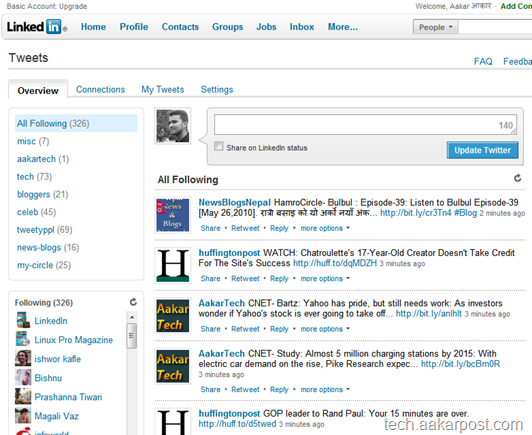Viewport: 532px width, 435px height.
Task: Switch to the Overview tab
Action: (38, 90)
